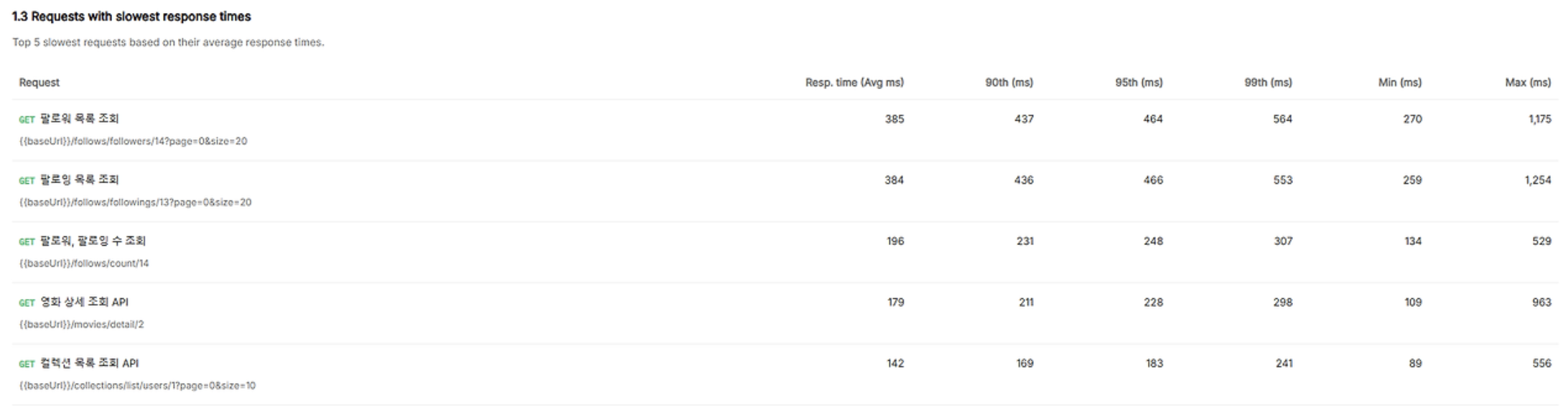
Task: Open the 팔로워, 팔로잉 수 조회 request
Action: (93, 241)
